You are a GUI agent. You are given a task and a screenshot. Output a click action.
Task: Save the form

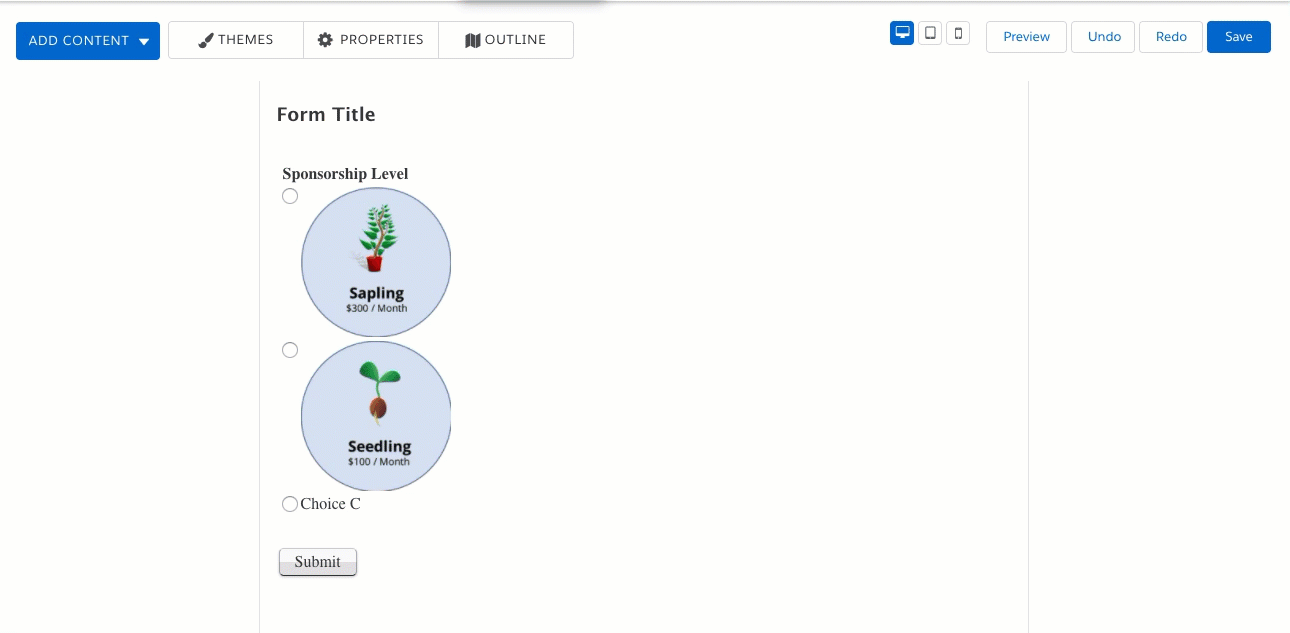[x=1239, y=37]
